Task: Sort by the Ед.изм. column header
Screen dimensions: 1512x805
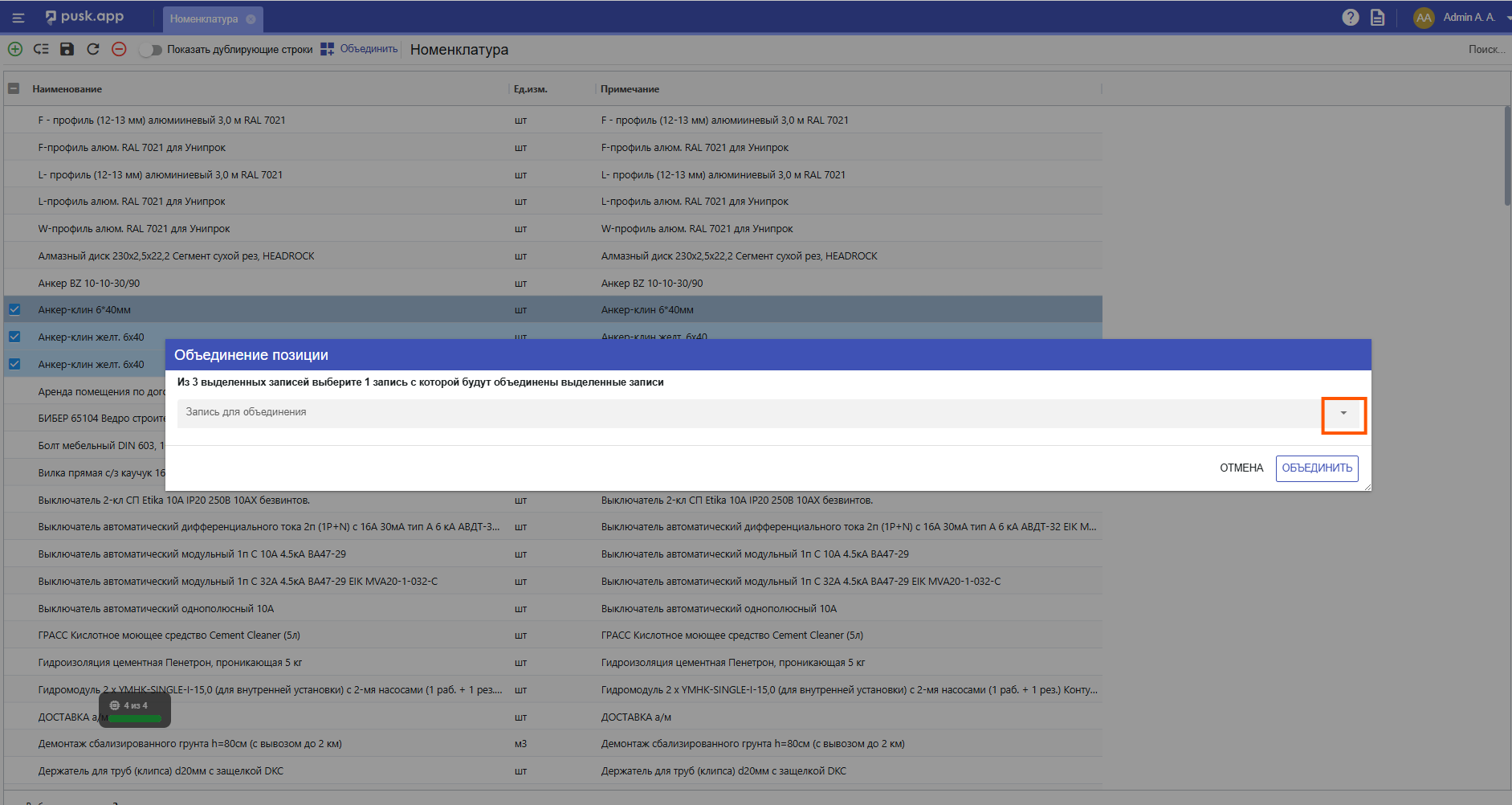Action: [x=531, y=89]
